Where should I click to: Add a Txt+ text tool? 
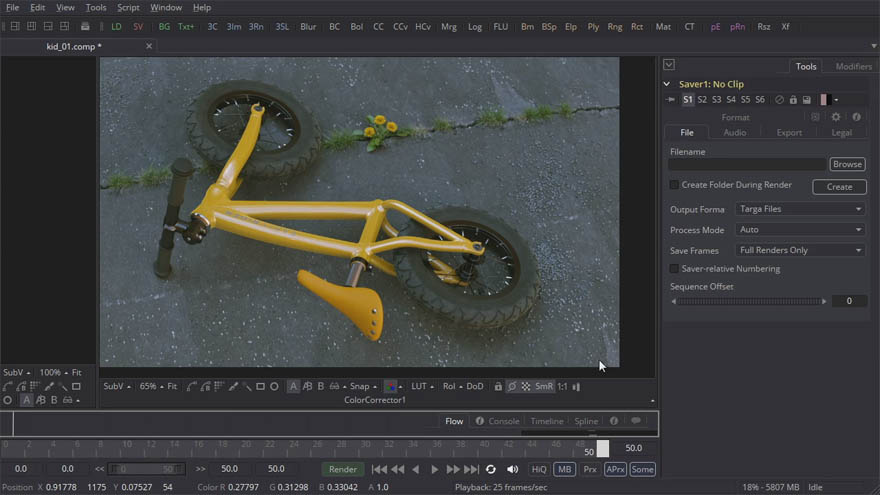pyautogui.click(x=186, y=26)
